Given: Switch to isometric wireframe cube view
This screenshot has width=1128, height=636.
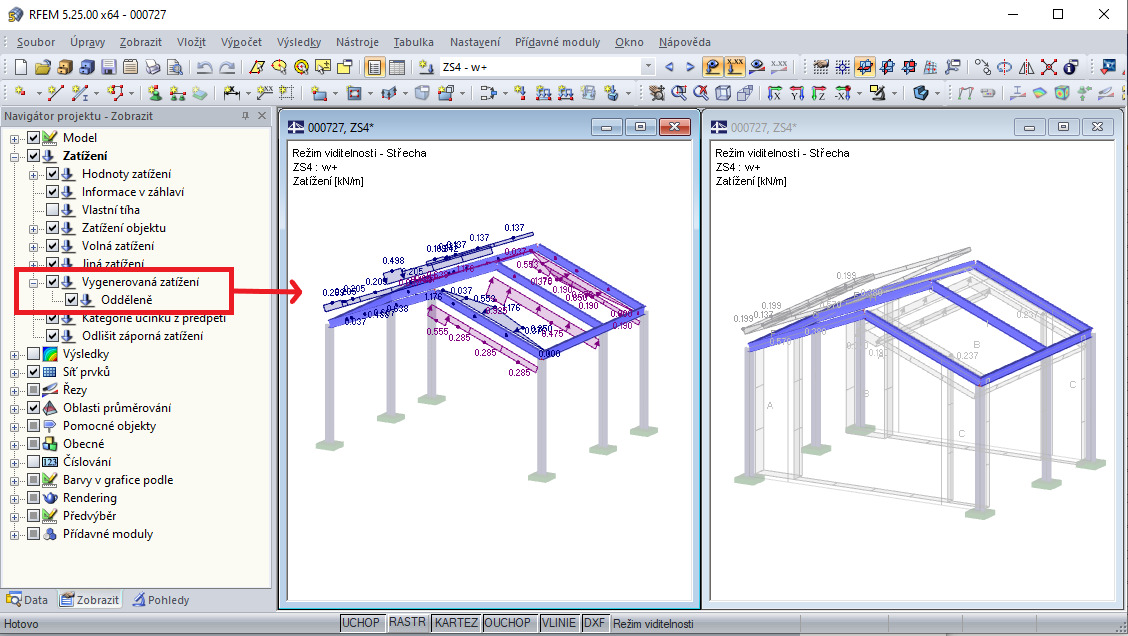Looking at the screenshot, I should pos(723,92).
